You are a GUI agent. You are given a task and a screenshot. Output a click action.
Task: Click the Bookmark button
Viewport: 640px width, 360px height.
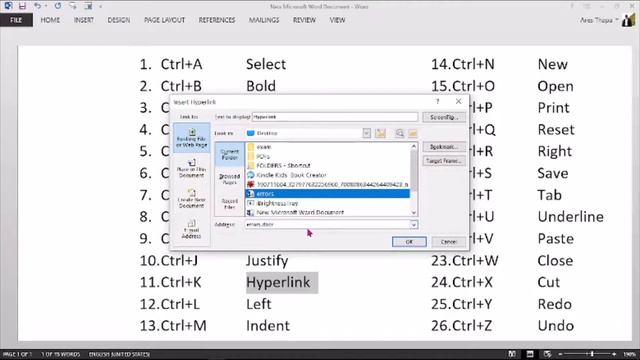coord(444,147)
